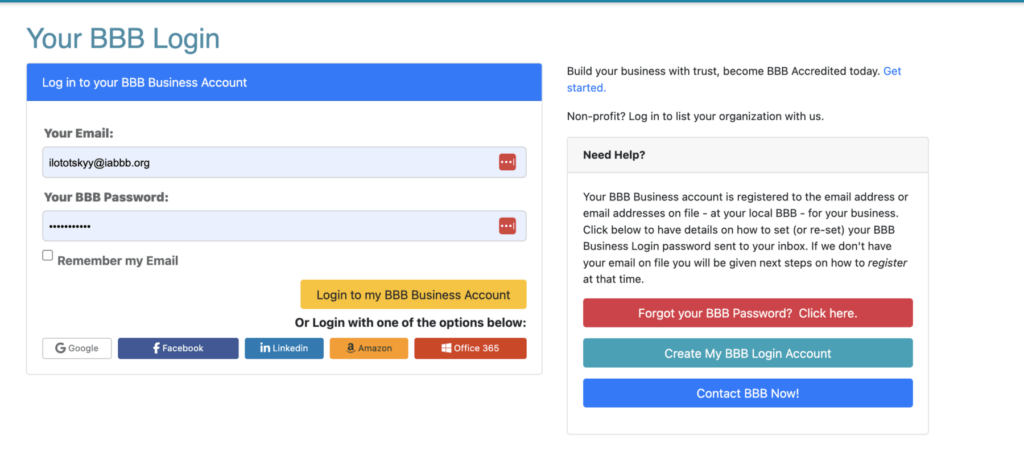Click the "Non-profit? Log in" text line
This screenshot has height=451, width=1024.
pyautogui.click(x=696, y=117)
